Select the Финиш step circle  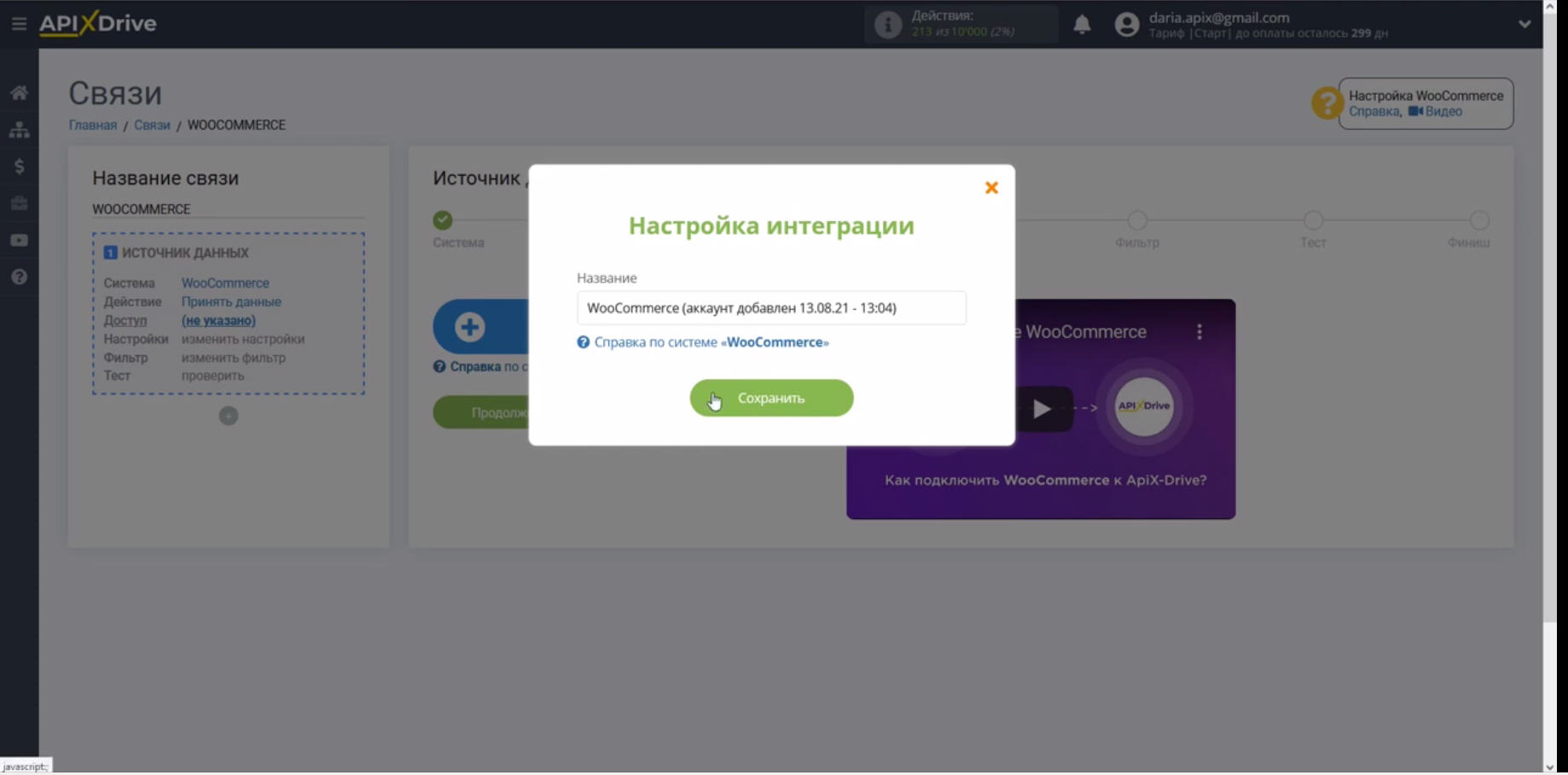tap(1479, 221)
